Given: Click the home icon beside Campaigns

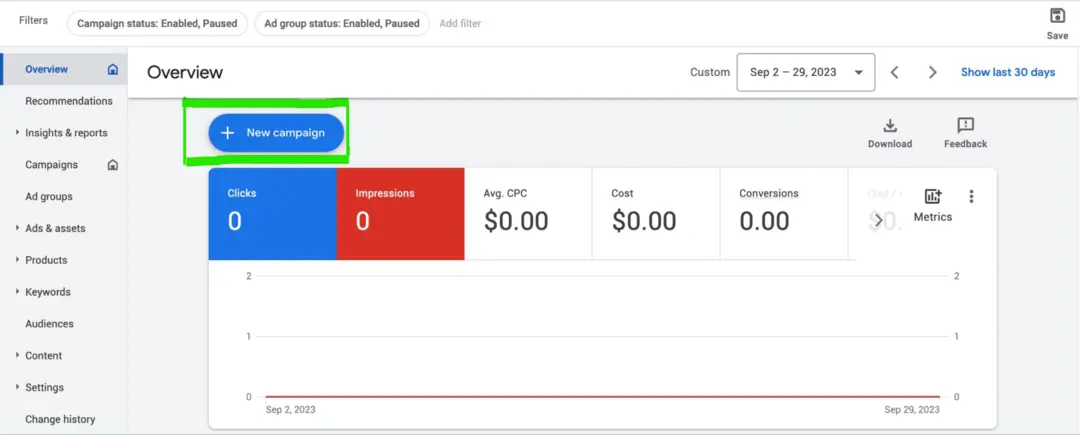Looking at the screenshot, I should point(113,165).
